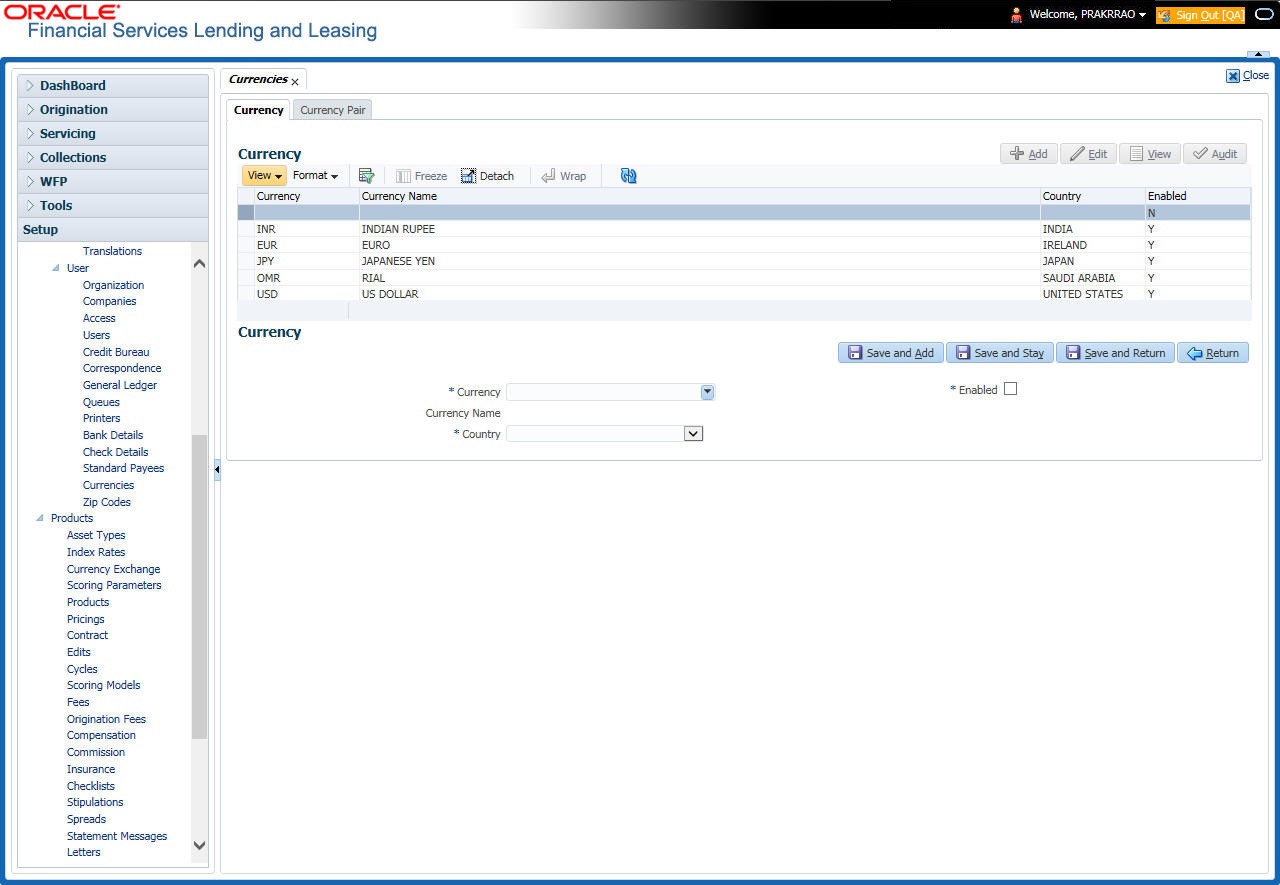
Task: Open Zip Codes in the setup tree
Action: [x=107, y=502]
